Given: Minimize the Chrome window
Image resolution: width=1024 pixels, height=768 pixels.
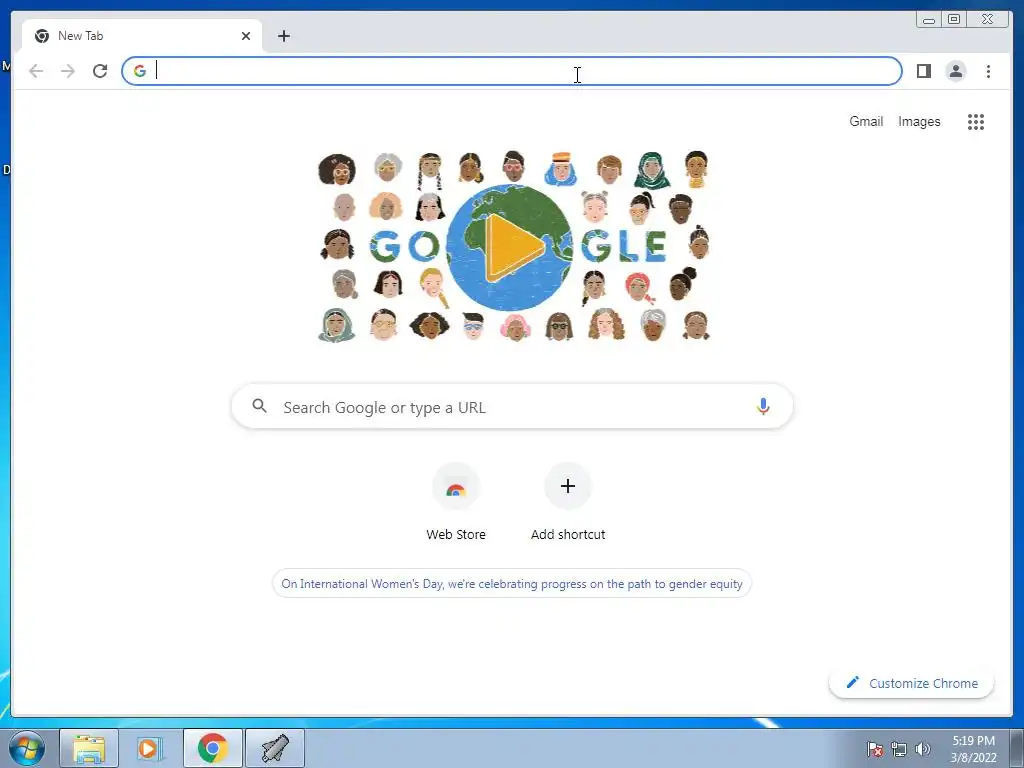Looking at the screenshot, I should 929,20.
